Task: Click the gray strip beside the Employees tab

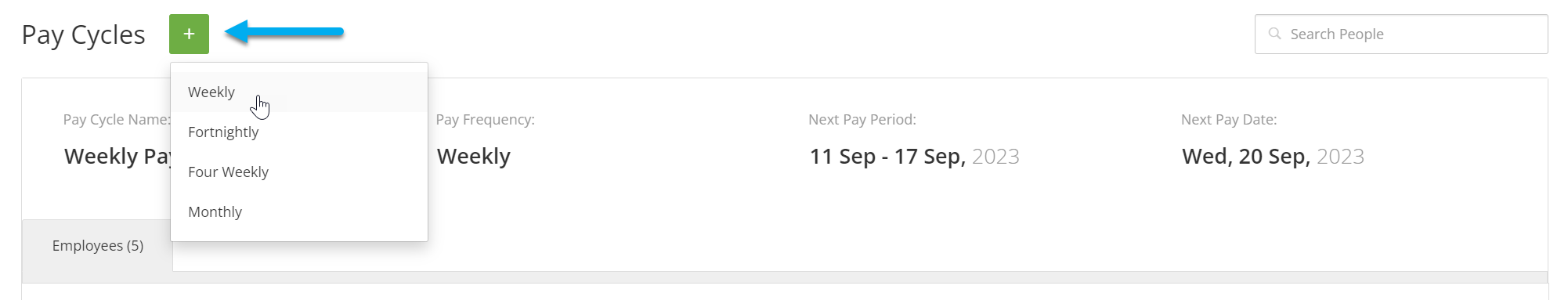Action: tap(860, 277)
